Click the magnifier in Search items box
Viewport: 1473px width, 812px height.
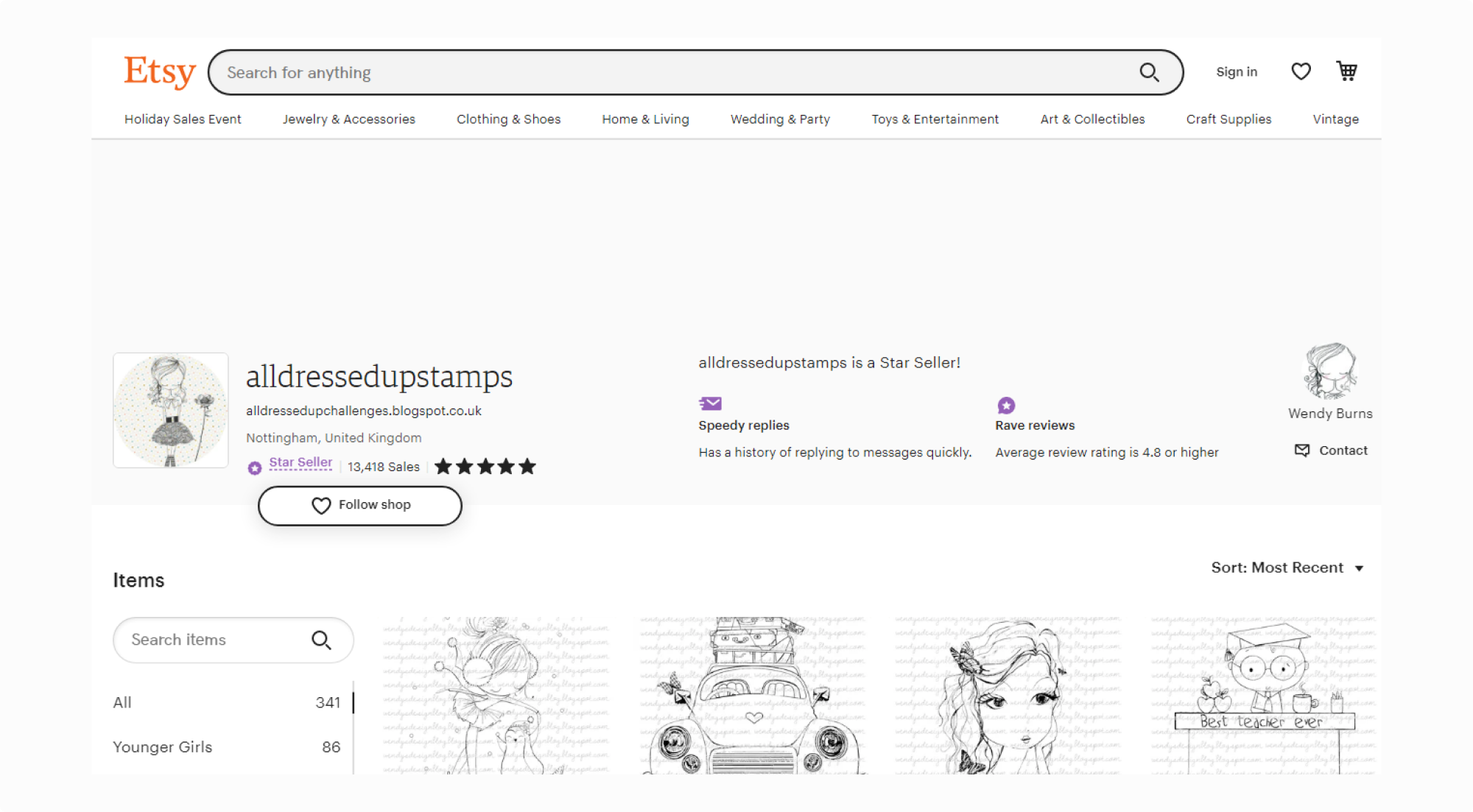point(321,640)
